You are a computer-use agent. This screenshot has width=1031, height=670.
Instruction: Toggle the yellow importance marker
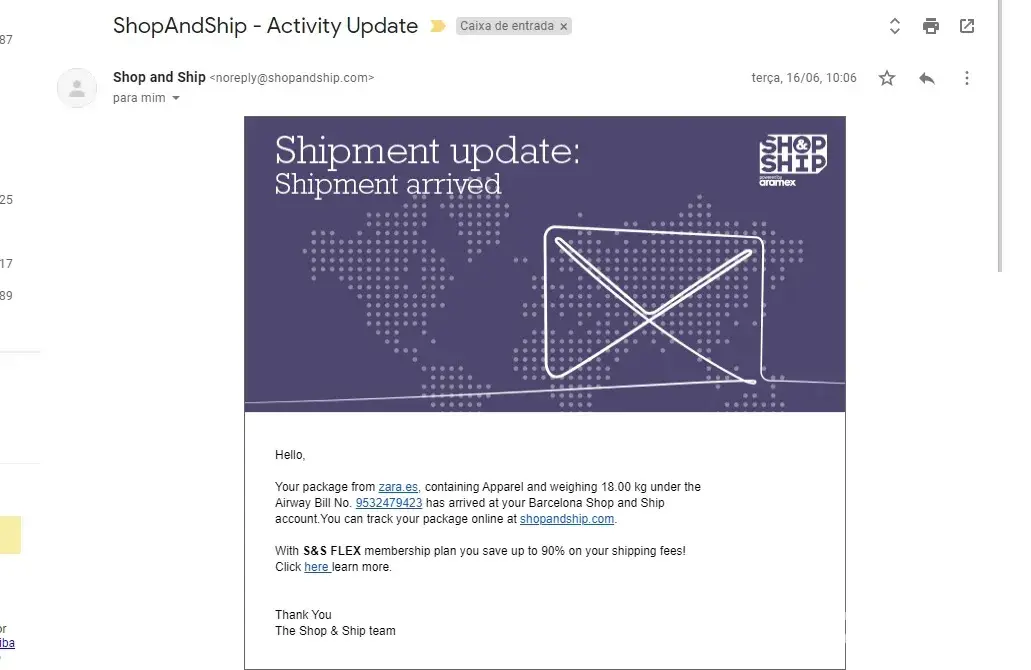437,27
